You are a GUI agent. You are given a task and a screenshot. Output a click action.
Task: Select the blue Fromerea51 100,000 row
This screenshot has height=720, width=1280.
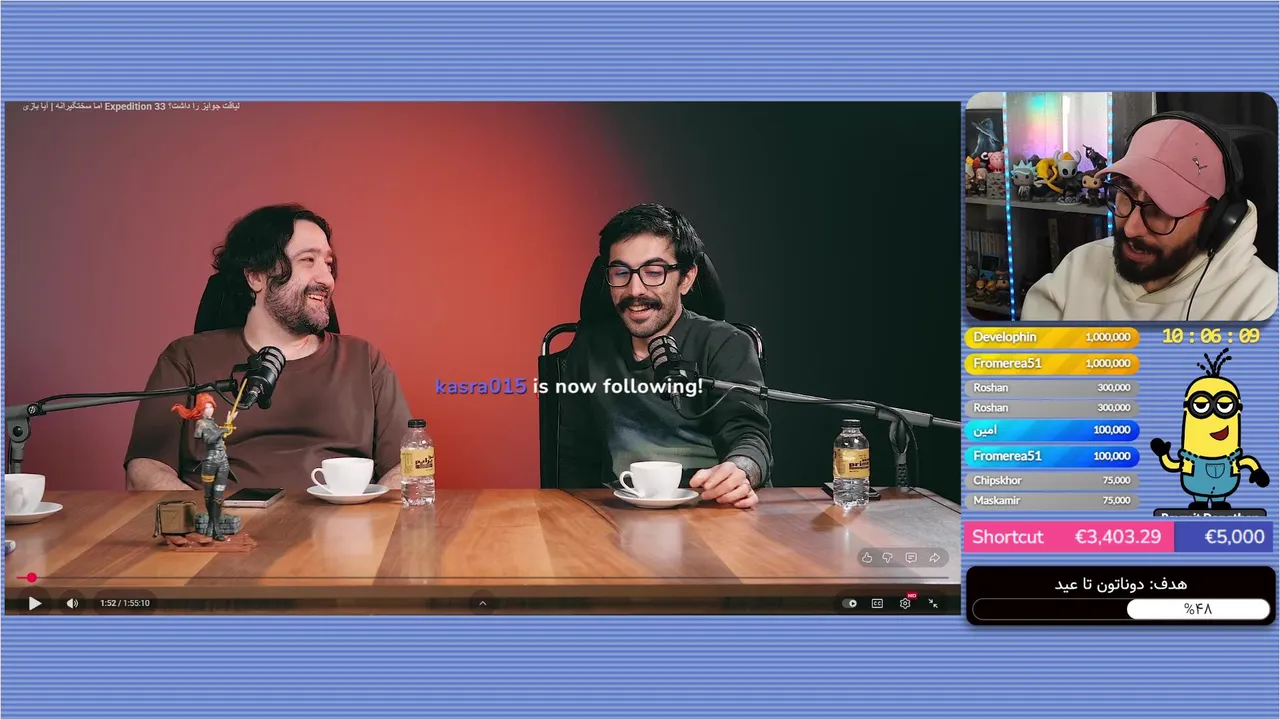(x=1051, y=456)
